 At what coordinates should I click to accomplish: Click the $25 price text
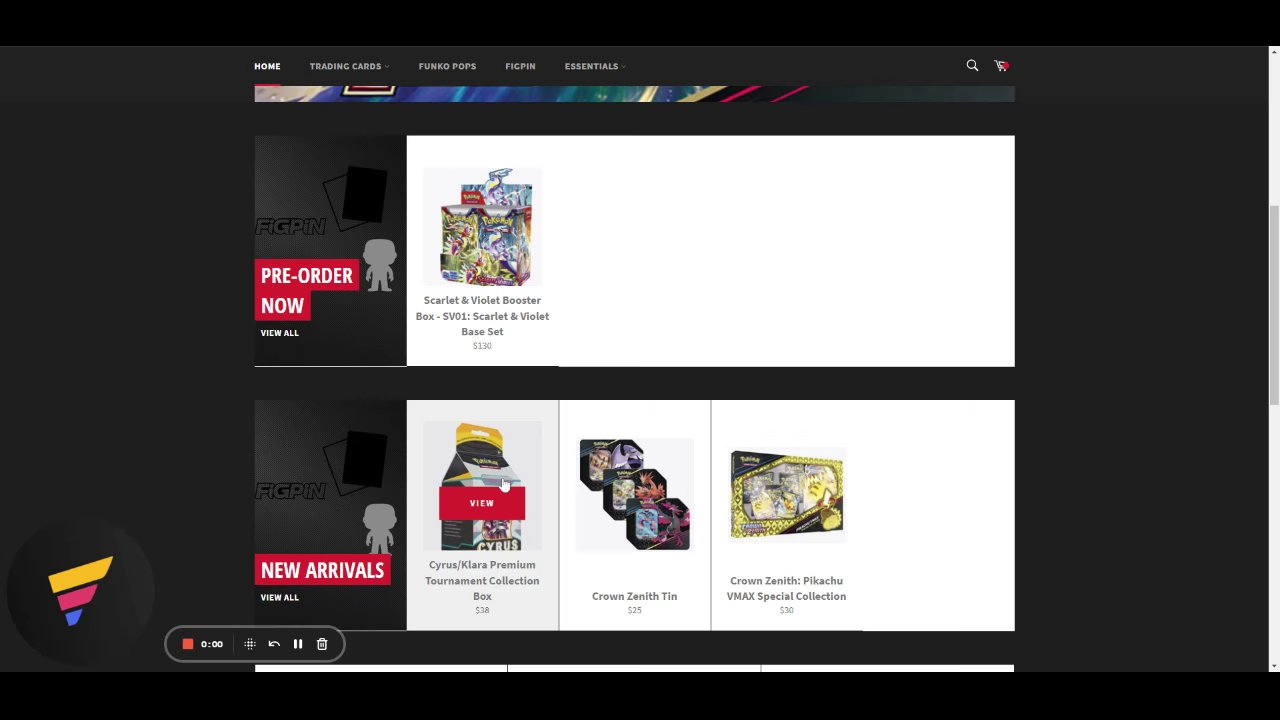[x=634, y=610]
